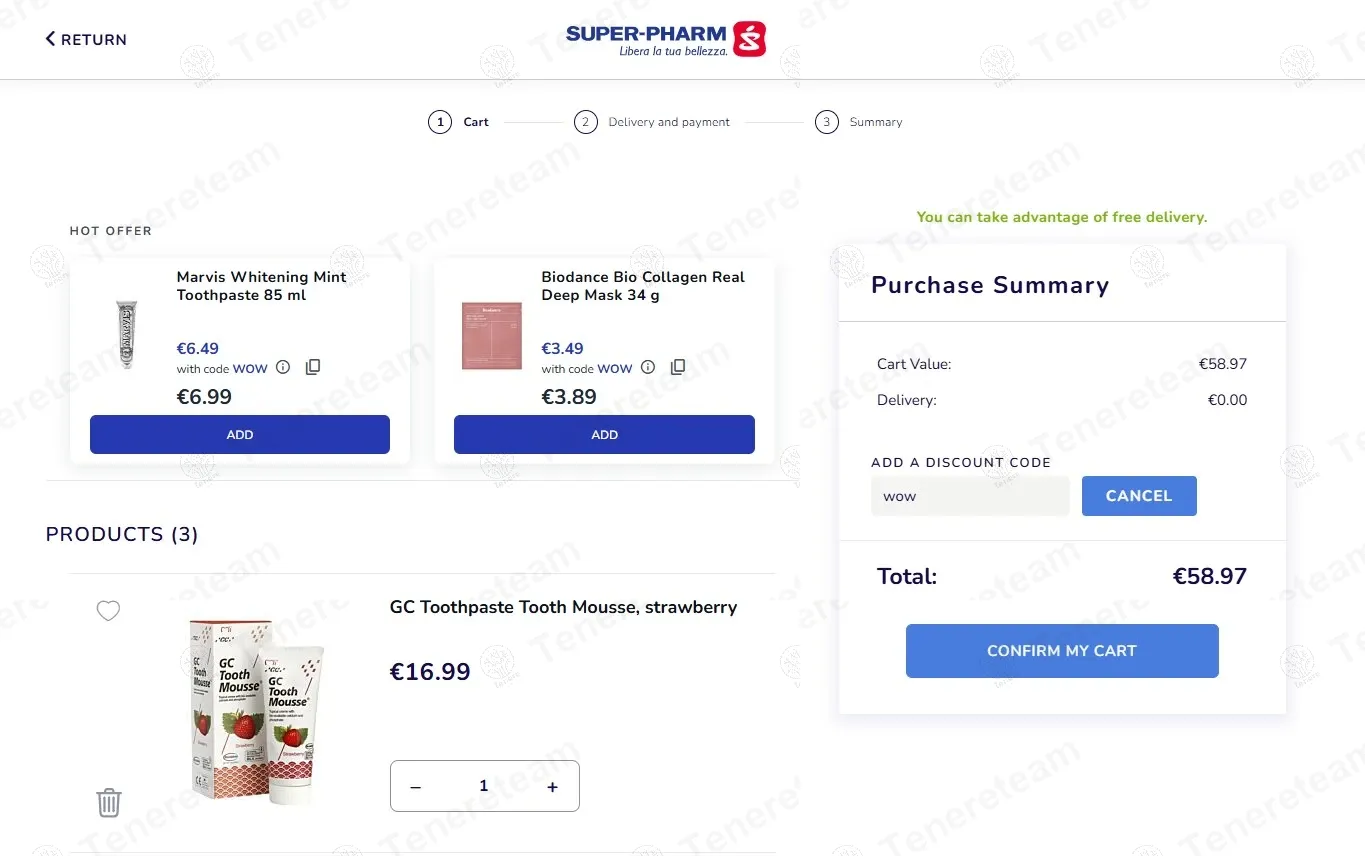The height and width of the screenshot is (856, 1365).
Task: Open info icon for Biodance mask code
Action: (648, 367)
